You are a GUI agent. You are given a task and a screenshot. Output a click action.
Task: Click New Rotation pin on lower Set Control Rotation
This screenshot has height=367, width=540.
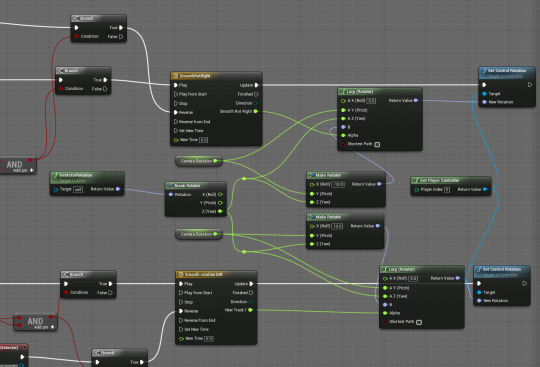tap(479, 301)
